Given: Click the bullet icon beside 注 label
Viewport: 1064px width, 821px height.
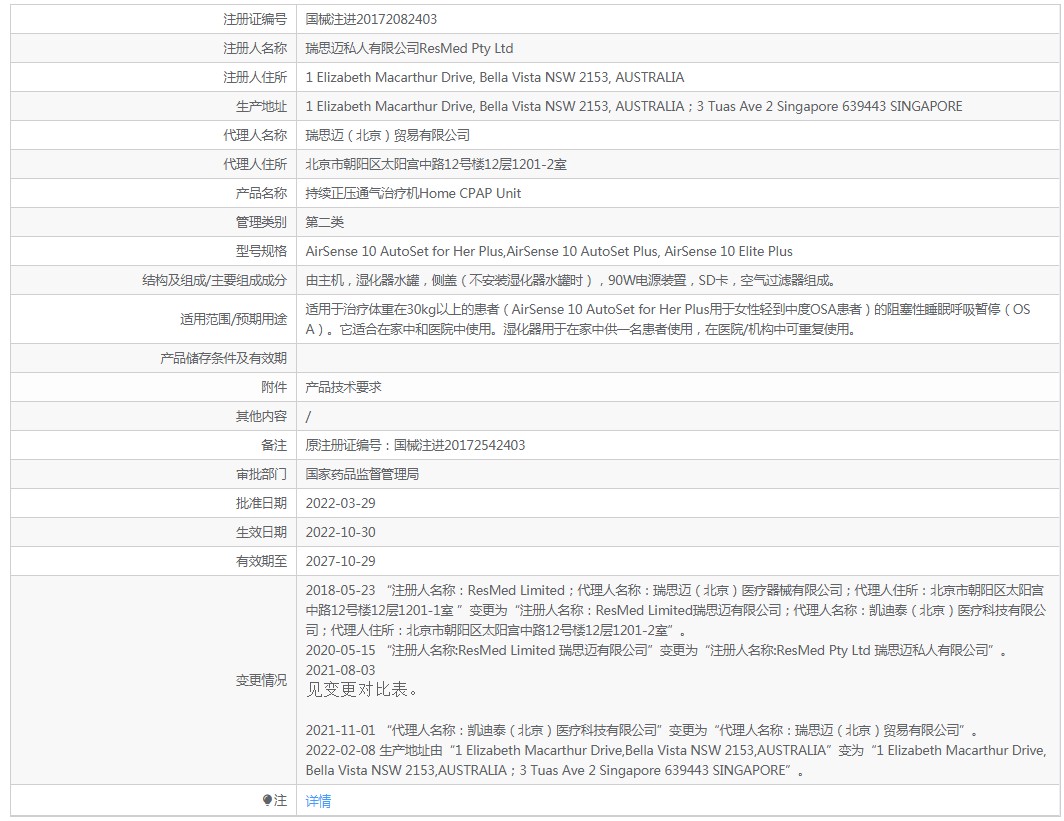Looking at the screenshot, I should [x=267, y=801].
